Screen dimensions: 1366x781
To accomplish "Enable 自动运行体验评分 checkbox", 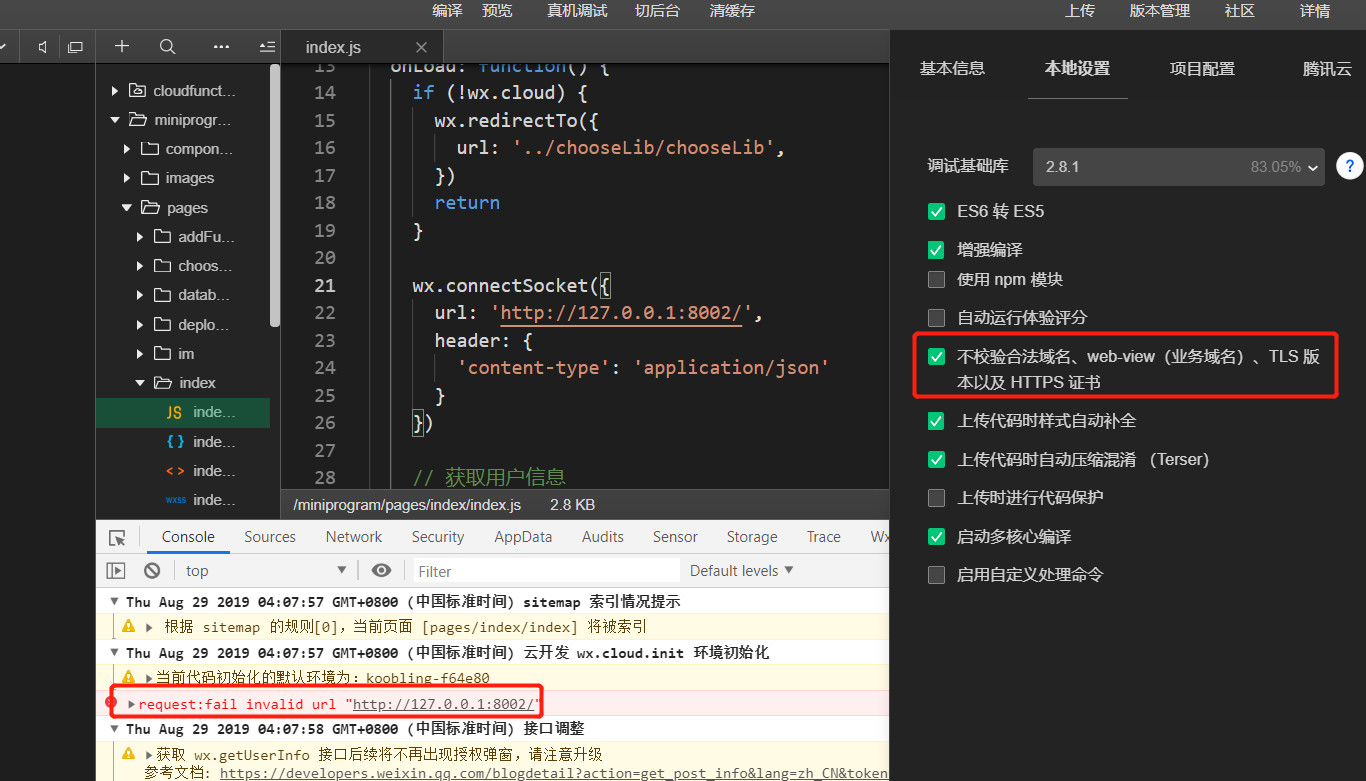I will point(936,317).
